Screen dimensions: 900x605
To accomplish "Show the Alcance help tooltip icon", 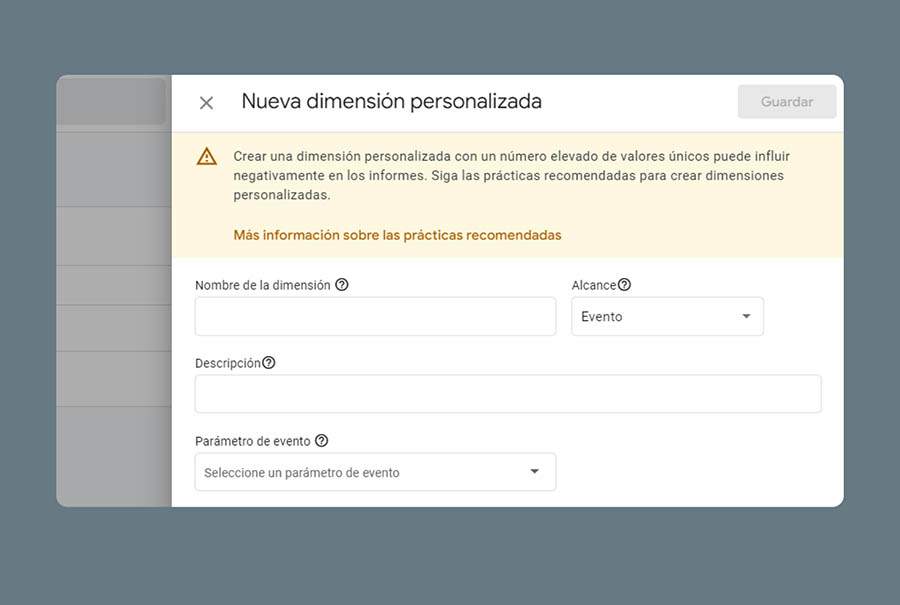I will pos(625,285).
